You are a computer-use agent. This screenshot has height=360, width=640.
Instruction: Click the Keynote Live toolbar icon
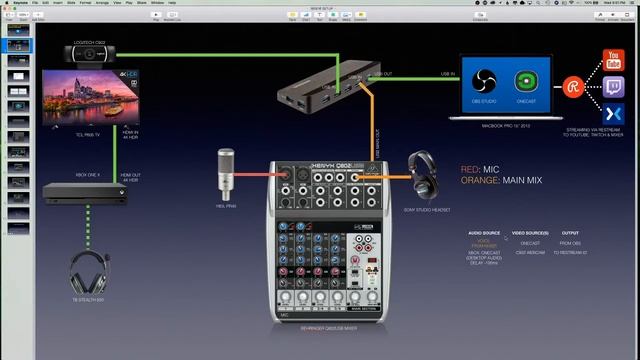click(x=172, y=16)
